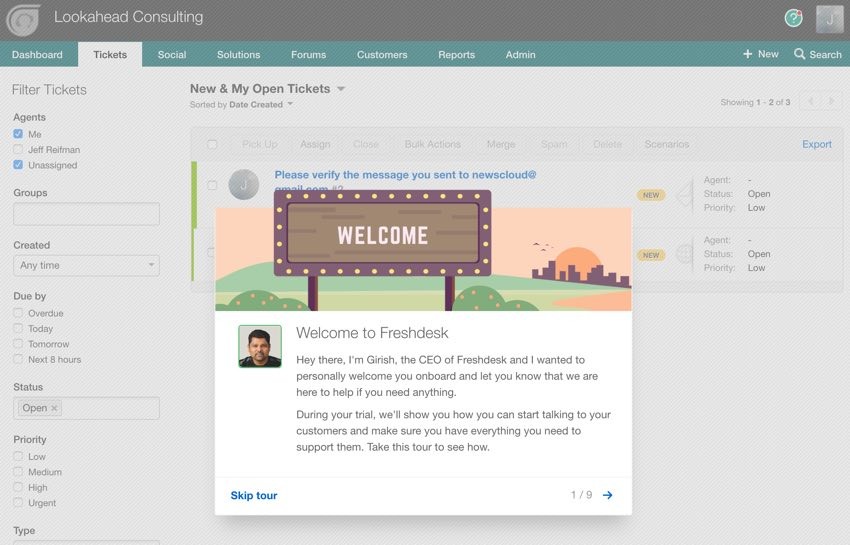Remove the Open status filter tag

[54, 408]
